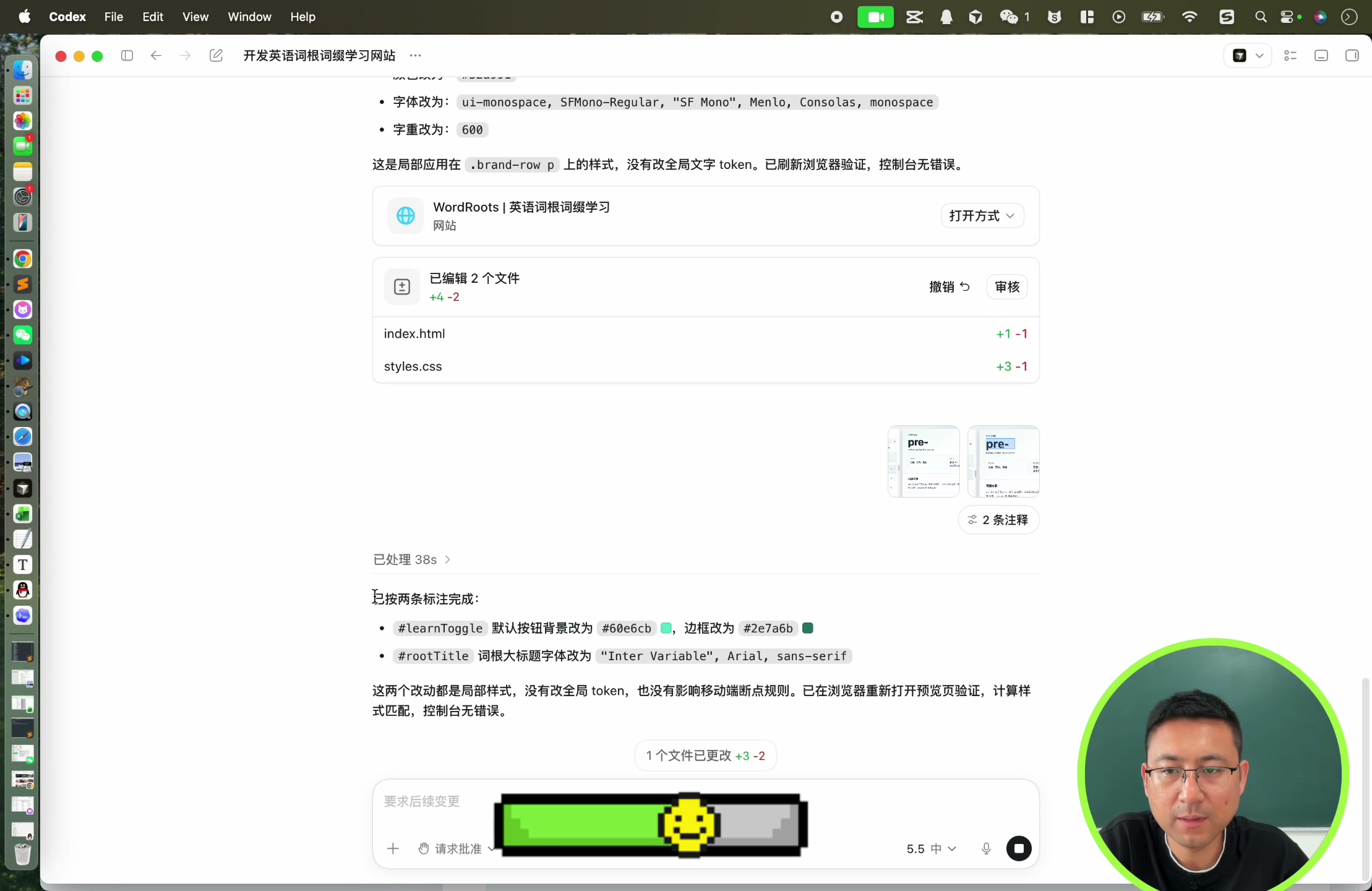The height and width of the screenshot is (891, 1372).
Task: Change the 5.5 中 model dropdown
Action: pyautogui.click(x=932, y=848)
